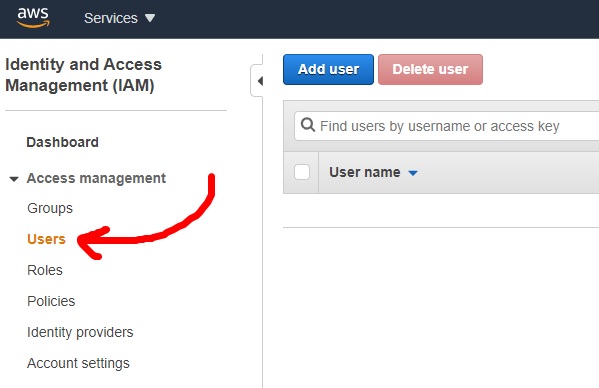Screen dimensions: 599x388
Task: Open the IAM Dashboard link
Action: tap(62, 142)
